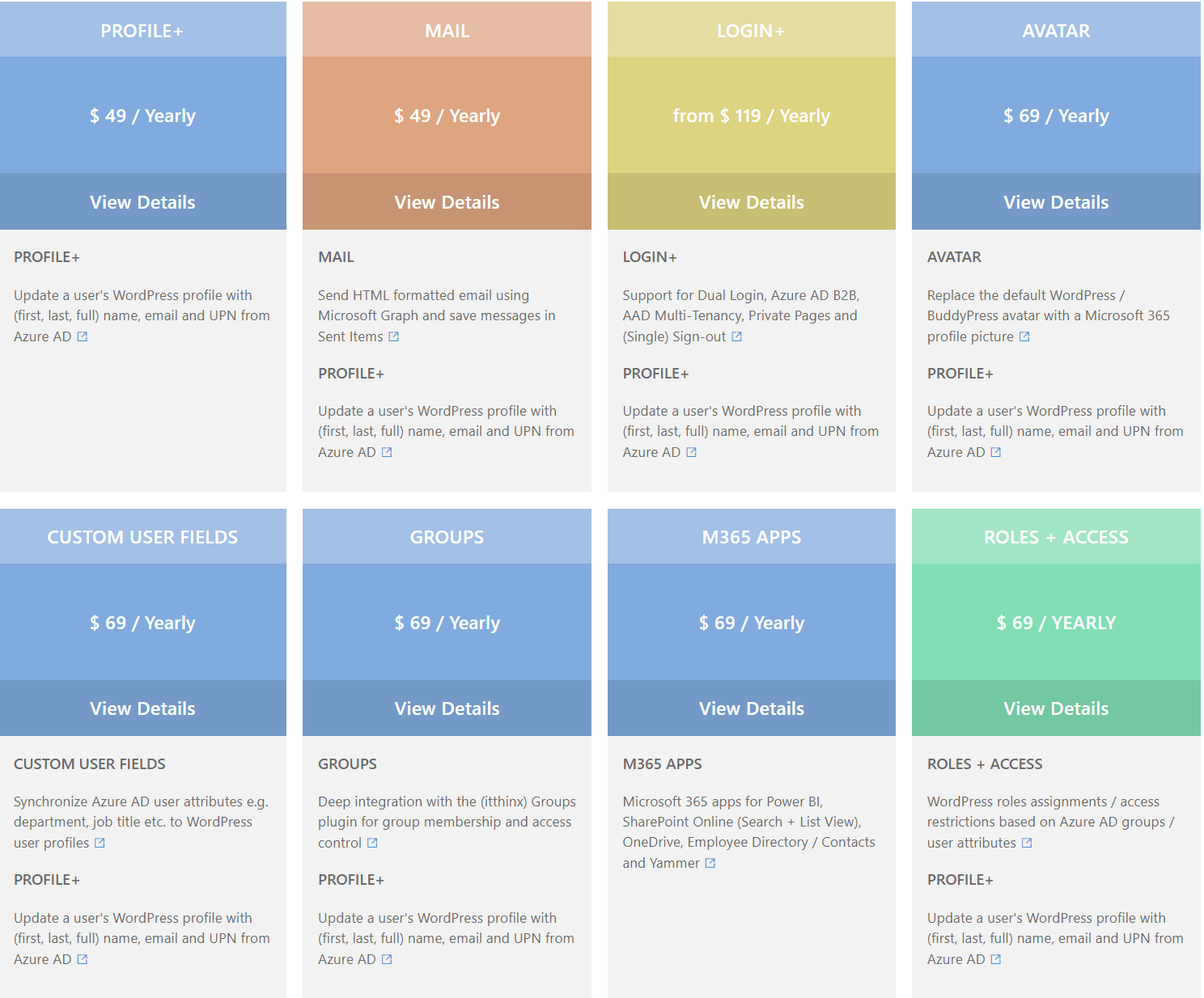
Task: Click the M365 APPS '$ 69 / Yearly' price
Action: point(752,623)
